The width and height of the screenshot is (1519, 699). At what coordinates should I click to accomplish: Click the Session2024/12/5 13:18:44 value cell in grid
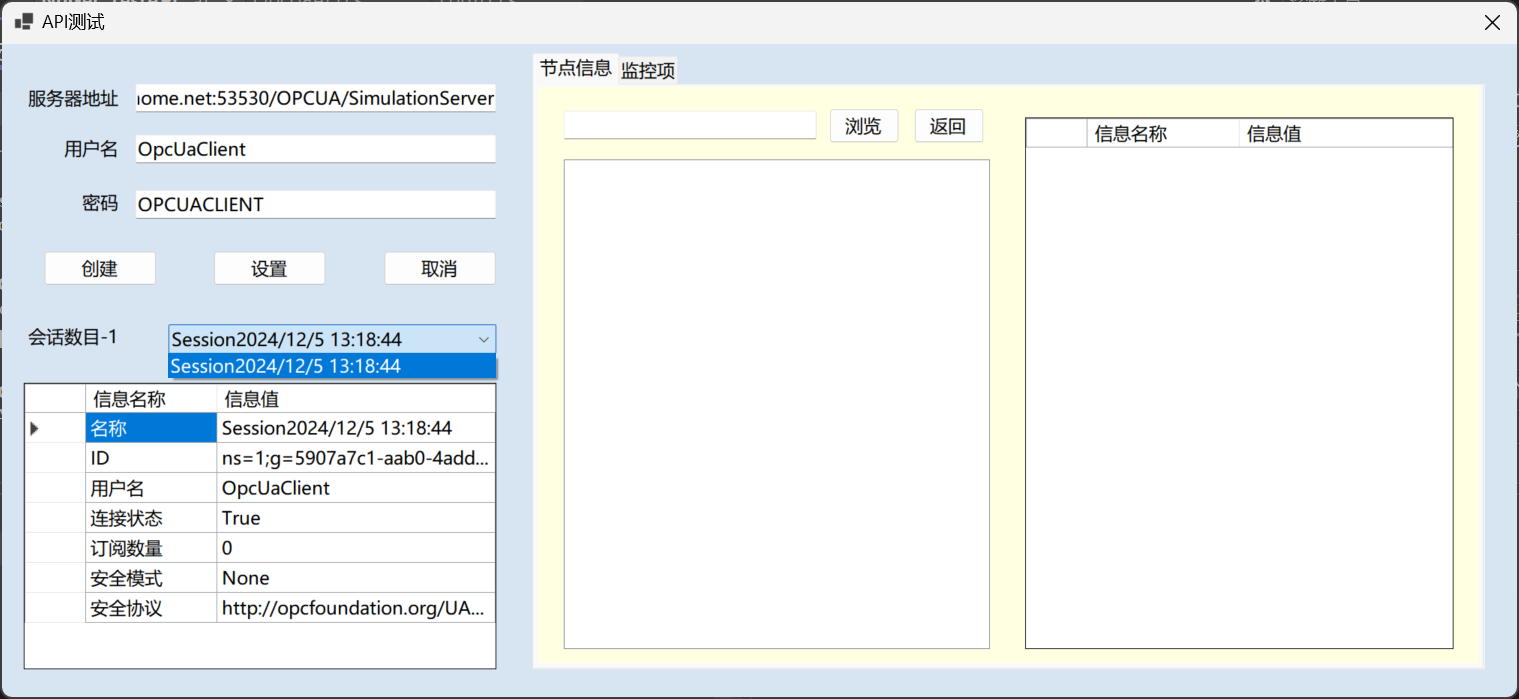point(356,428)
